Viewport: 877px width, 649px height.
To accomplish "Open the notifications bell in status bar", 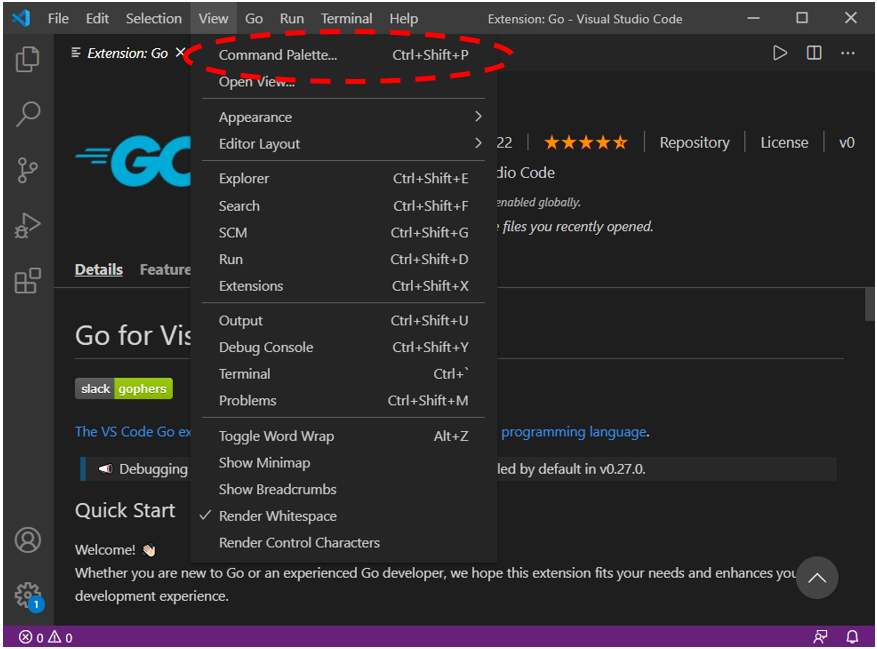I will 852,637.
